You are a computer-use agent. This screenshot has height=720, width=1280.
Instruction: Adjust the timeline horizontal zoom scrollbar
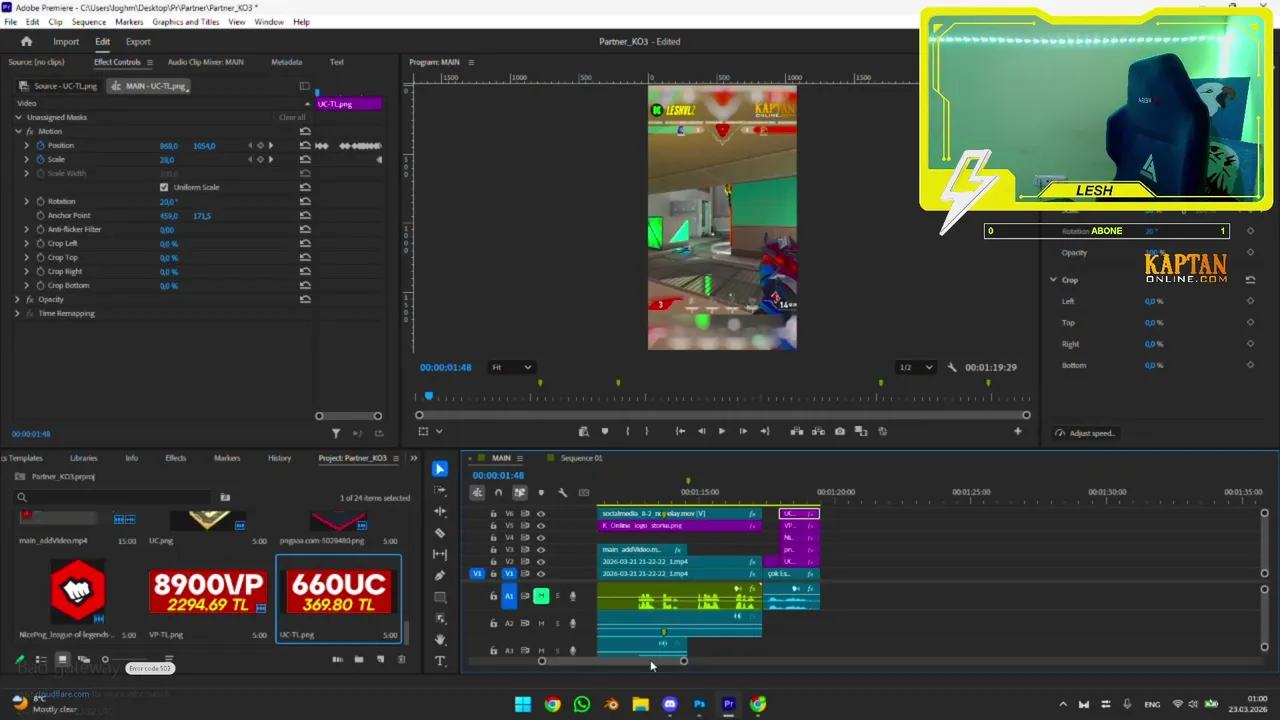(x=612, y=661)
